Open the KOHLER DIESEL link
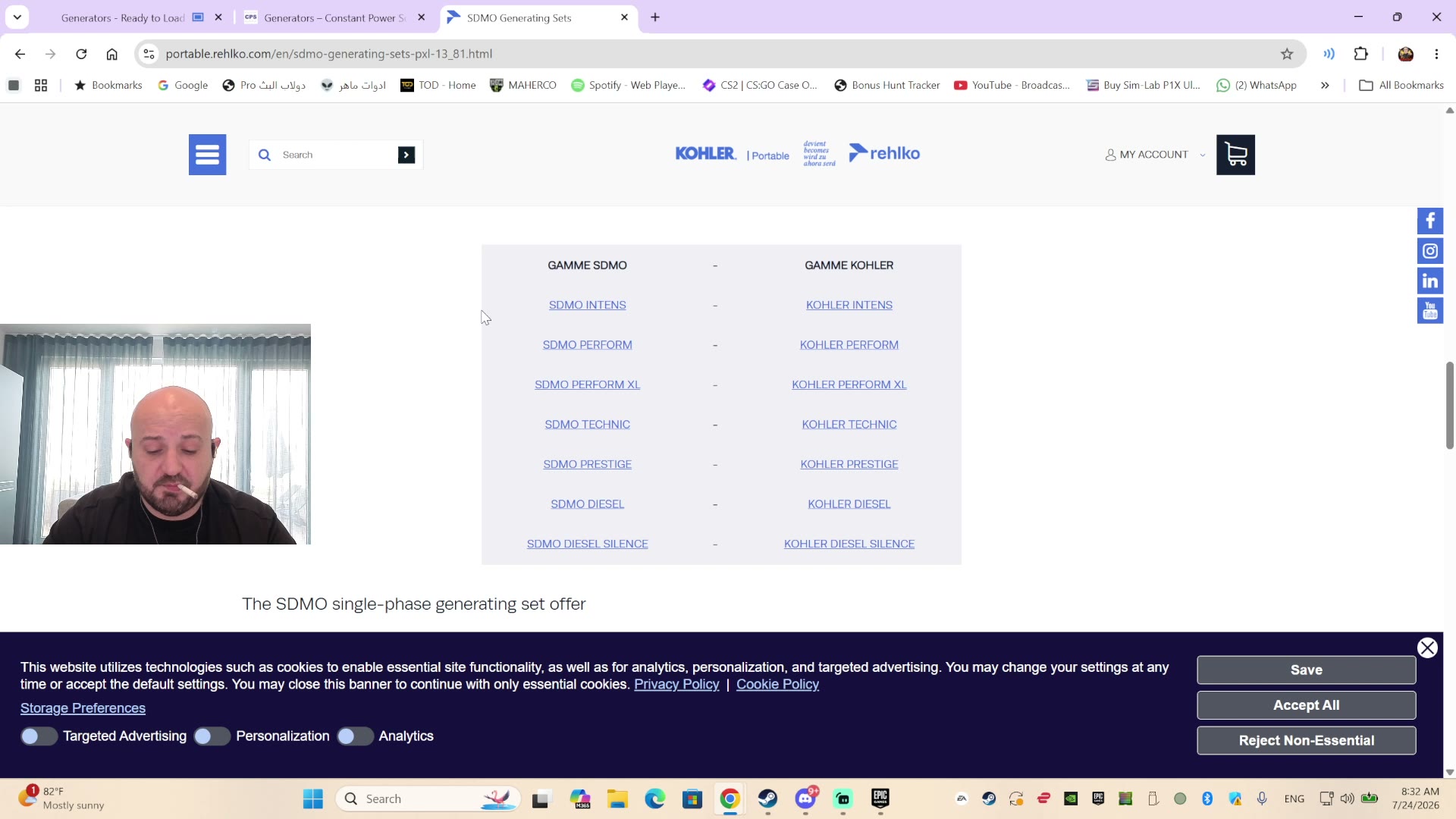Screen dimensions: 1456x819 [849, 504]
